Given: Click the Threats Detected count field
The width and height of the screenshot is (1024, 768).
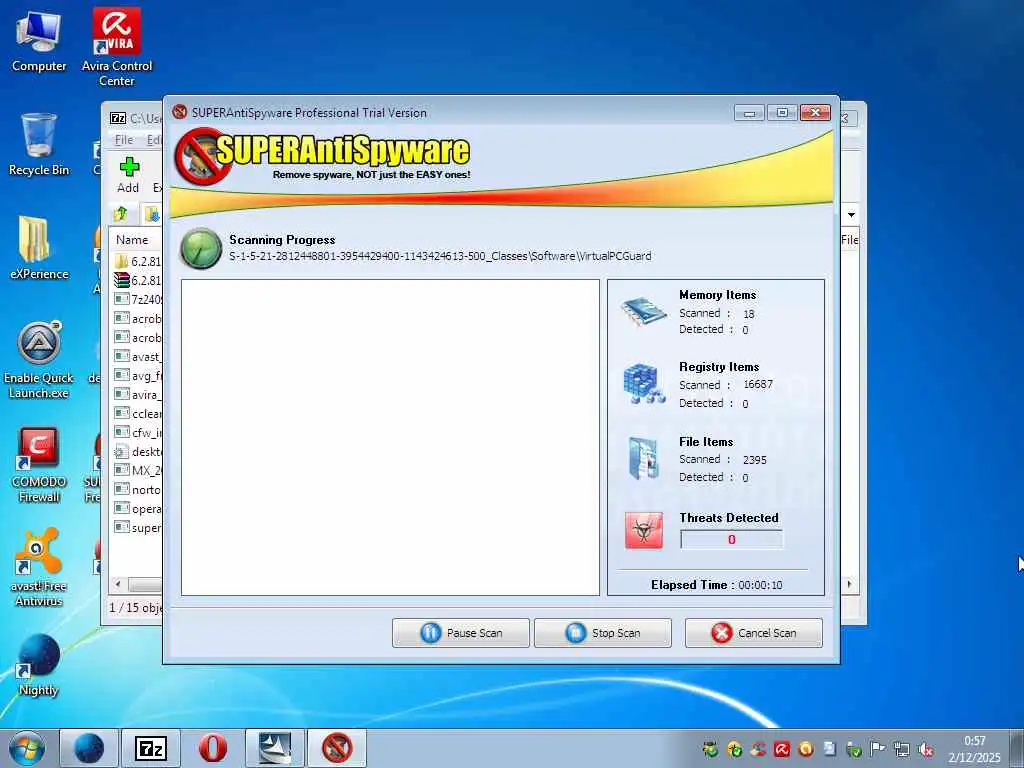Looking at the screenshot, I should point(731,539).
